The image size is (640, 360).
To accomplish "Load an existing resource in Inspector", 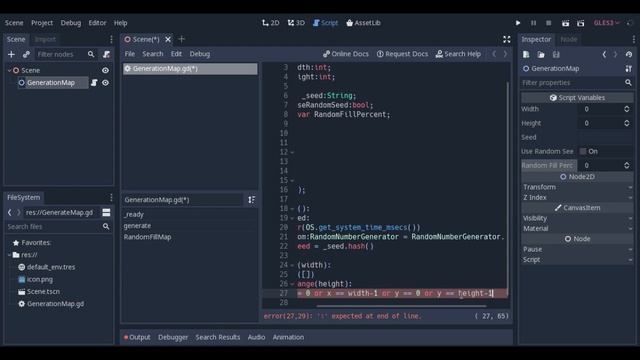I will click(541, 54).
